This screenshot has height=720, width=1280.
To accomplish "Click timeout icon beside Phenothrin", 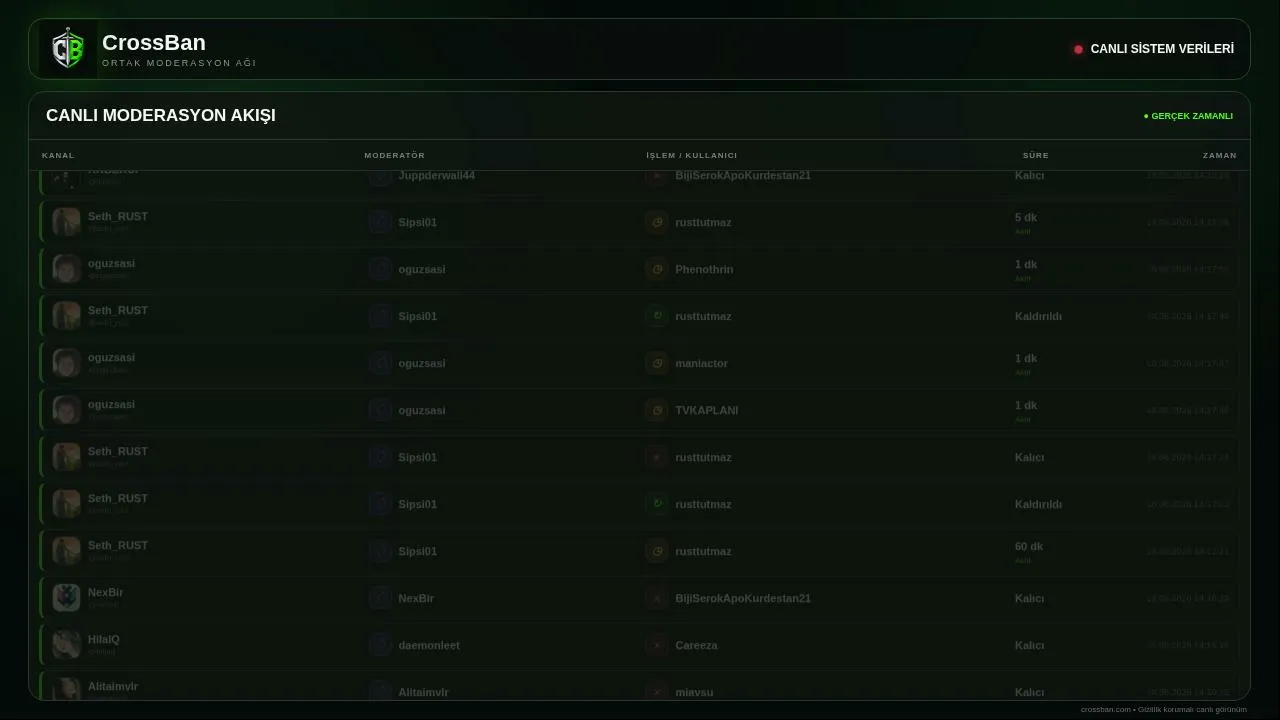I will pyautogui.click(x=657, y=269).
